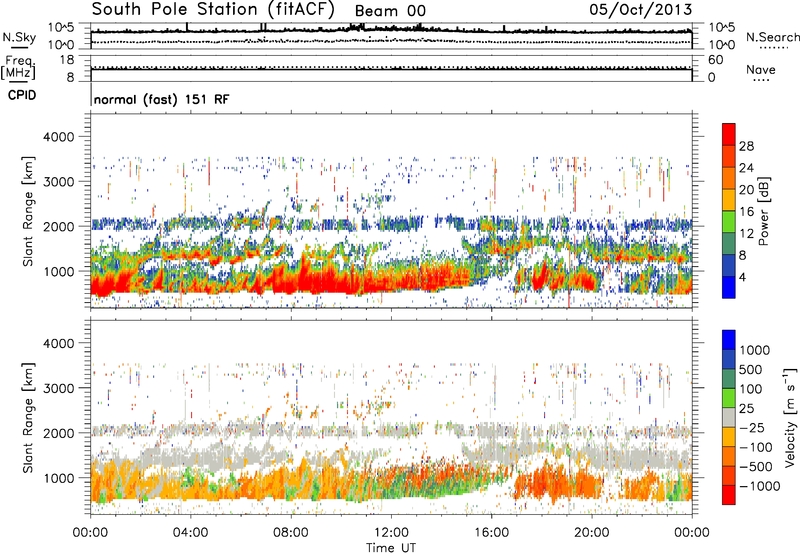Click the 3000 tick in the velocity panel
Image resolution: width=800 pixels, height=554 pixels.
click(59, 388)
